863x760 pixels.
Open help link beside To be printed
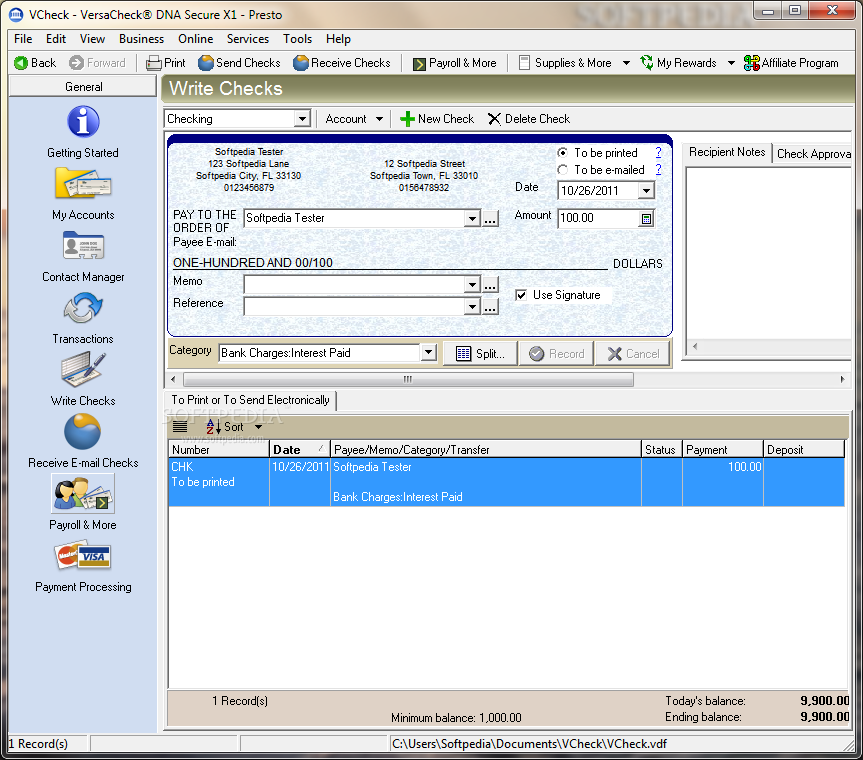658,152
